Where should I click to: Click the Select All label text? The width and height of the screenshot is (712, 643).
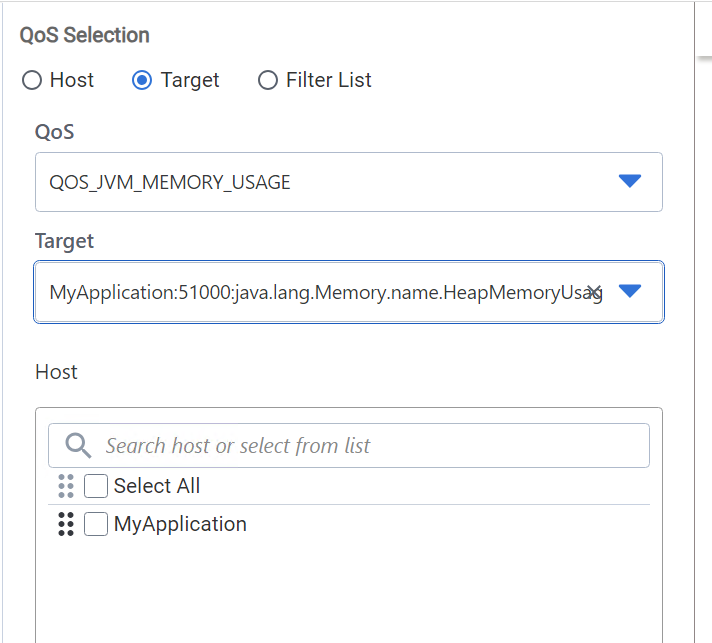click(157, 486)
